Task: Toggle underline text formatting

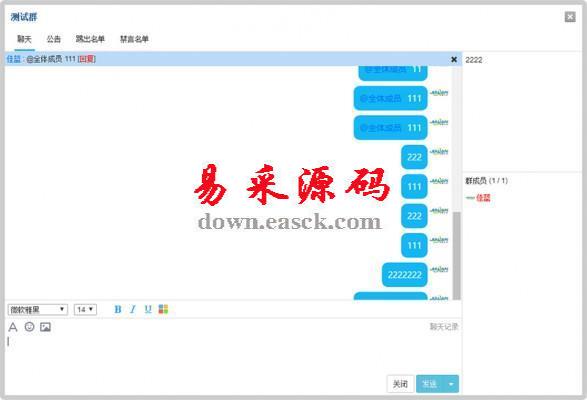Action: point(148,309)
